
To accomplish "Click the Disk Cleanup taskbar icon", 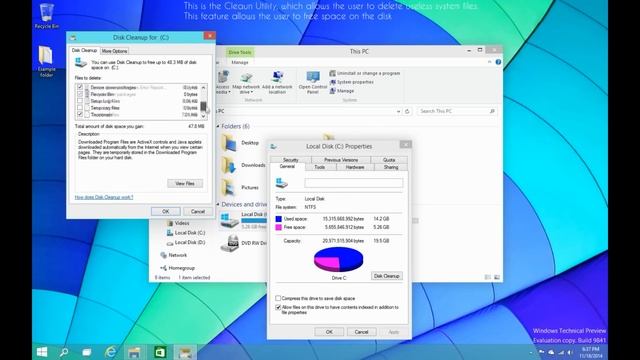I will click(185, 352).
